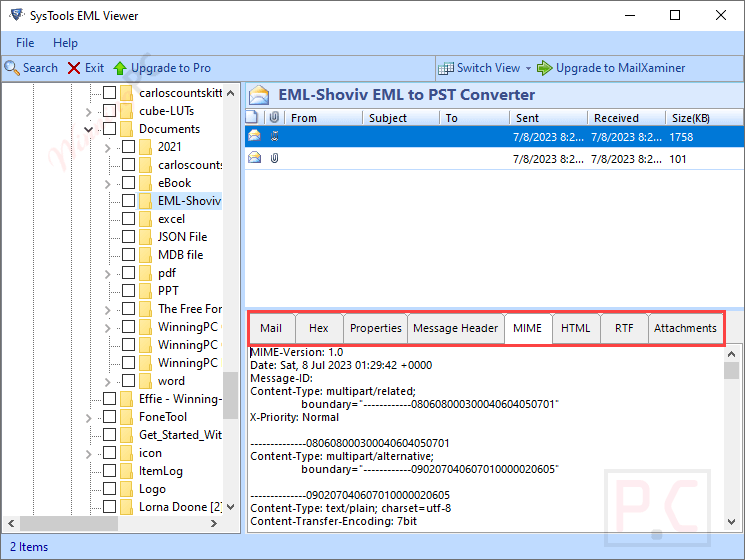The image size is (745, 560).
Task: Sort by the Size(KB) column header
Action: (x=704, y=118)
